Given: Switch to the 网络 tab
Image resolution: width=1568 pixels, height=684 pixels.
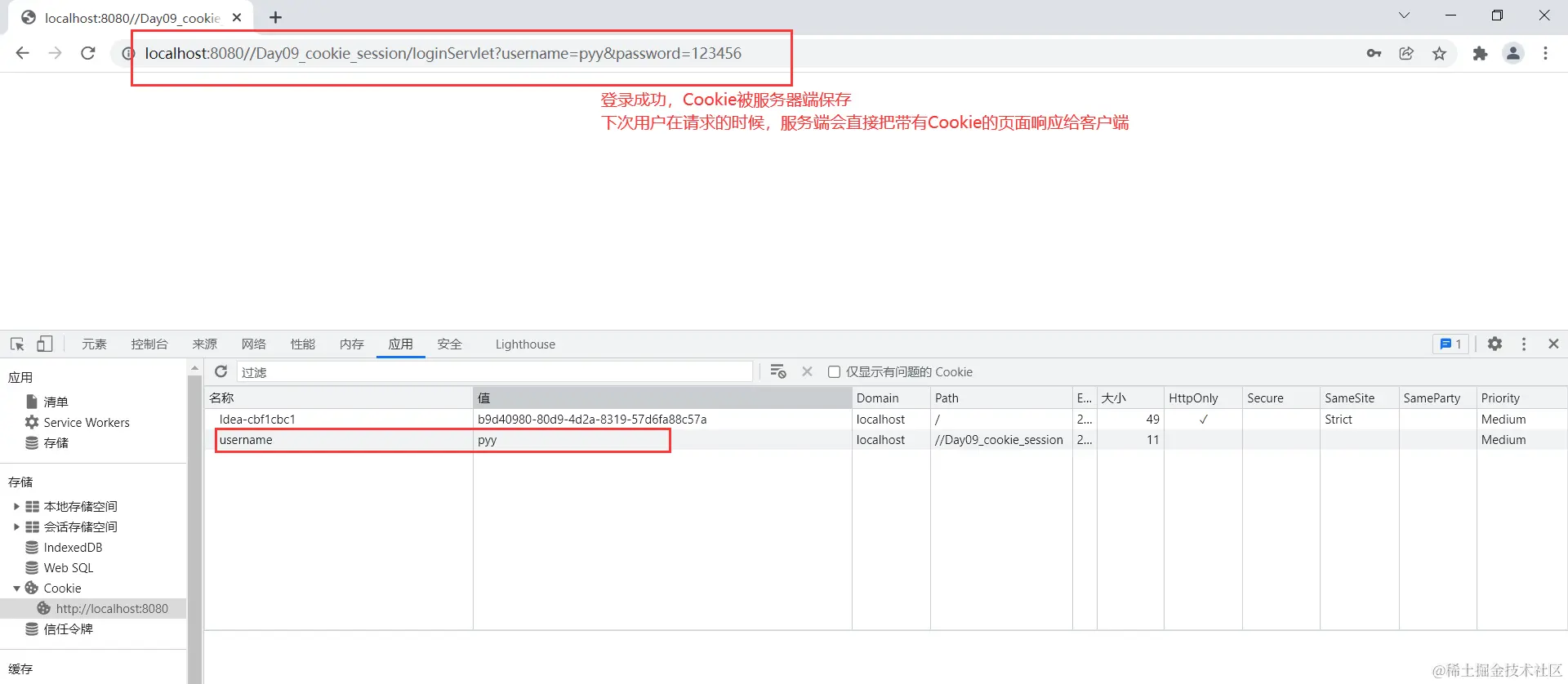Looking at the screenshot, I should 254,344.
